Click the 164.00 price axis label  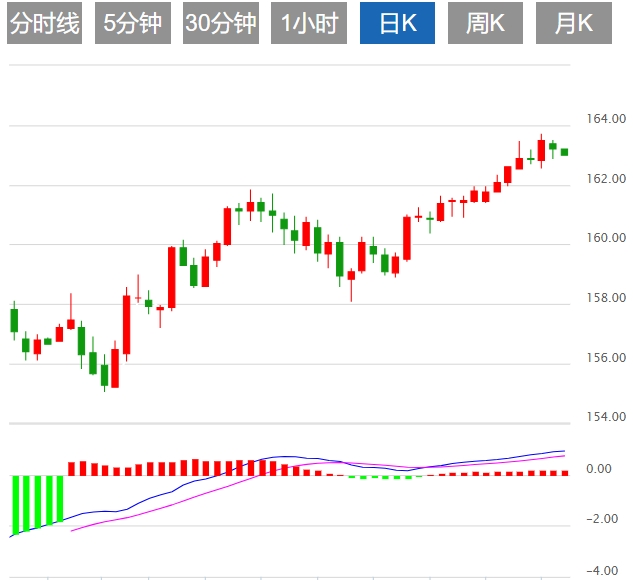(606, 119)
